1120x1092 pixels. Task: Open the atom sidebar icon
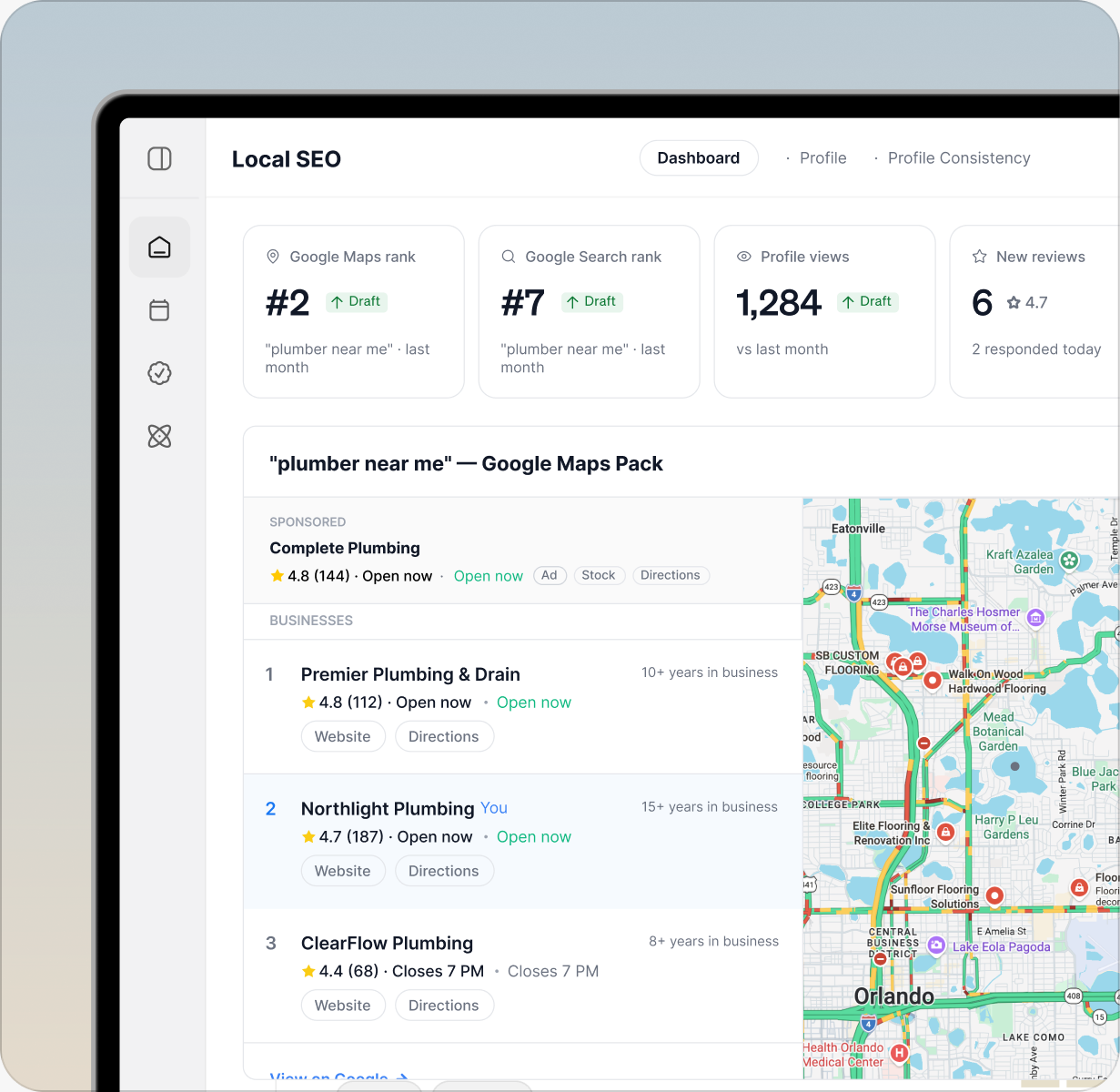(x=159, y=436)
